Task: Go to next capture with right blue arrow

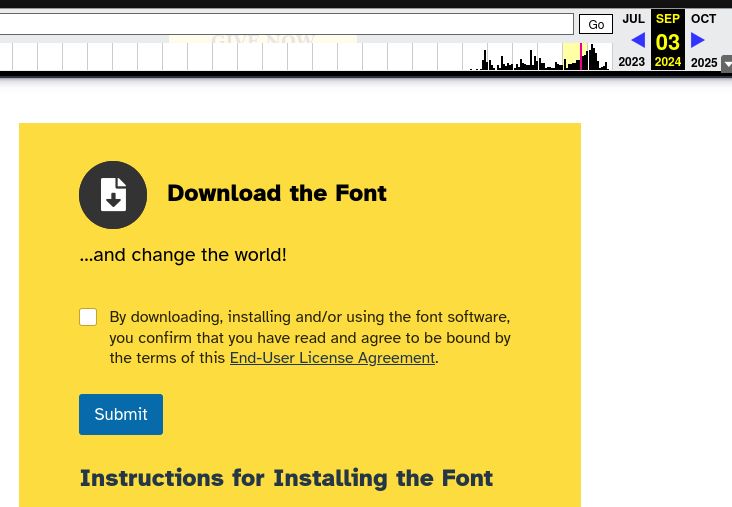Action: tap(697, 40)
